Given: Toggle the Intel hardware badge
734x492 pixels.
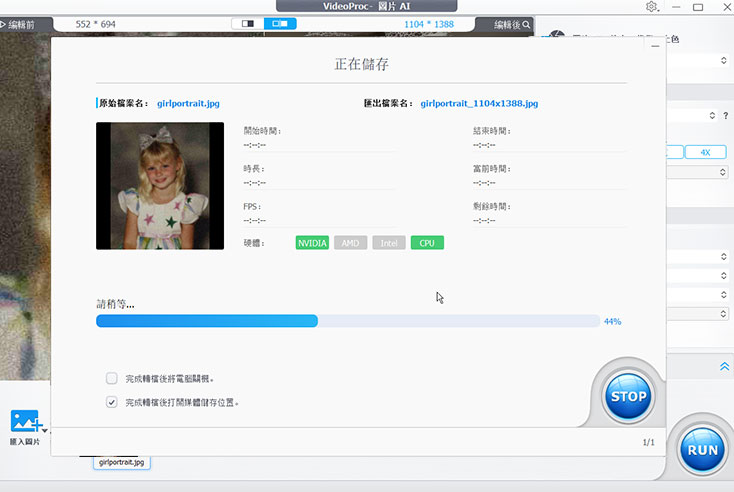Looking at the screenshot, I should 389,243.
